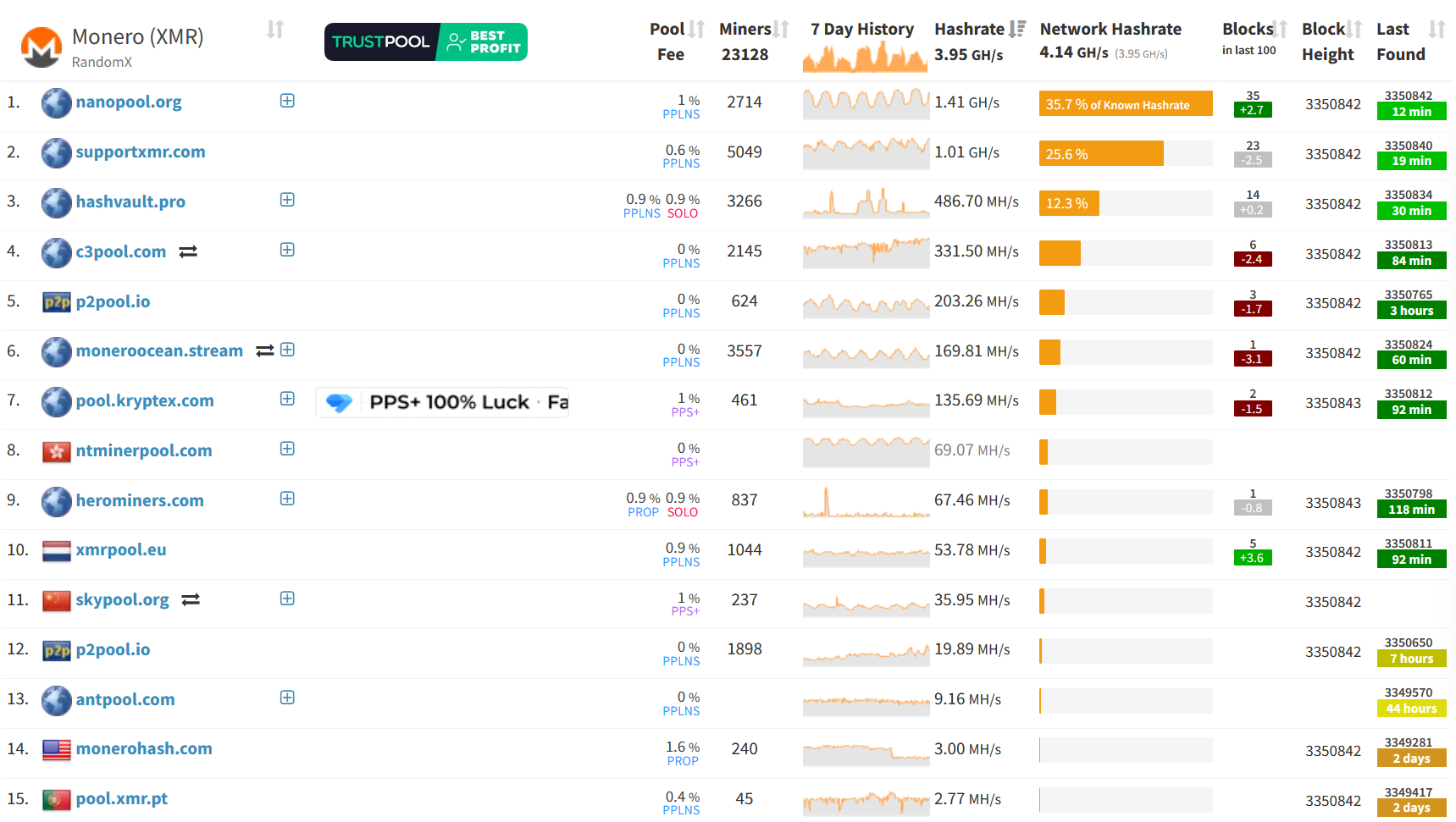Image resolution: width=1456 pixels, height=822 pixels.
Task: Sort by Hashrate descending icon
Action: (x=1017, y=30)
